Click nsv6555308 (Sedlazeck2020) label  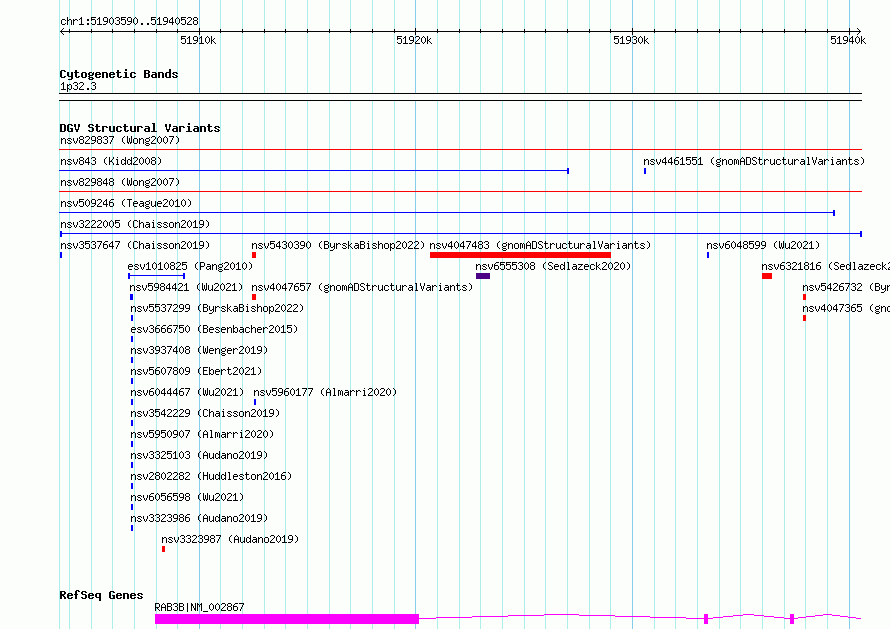[553, 266]
